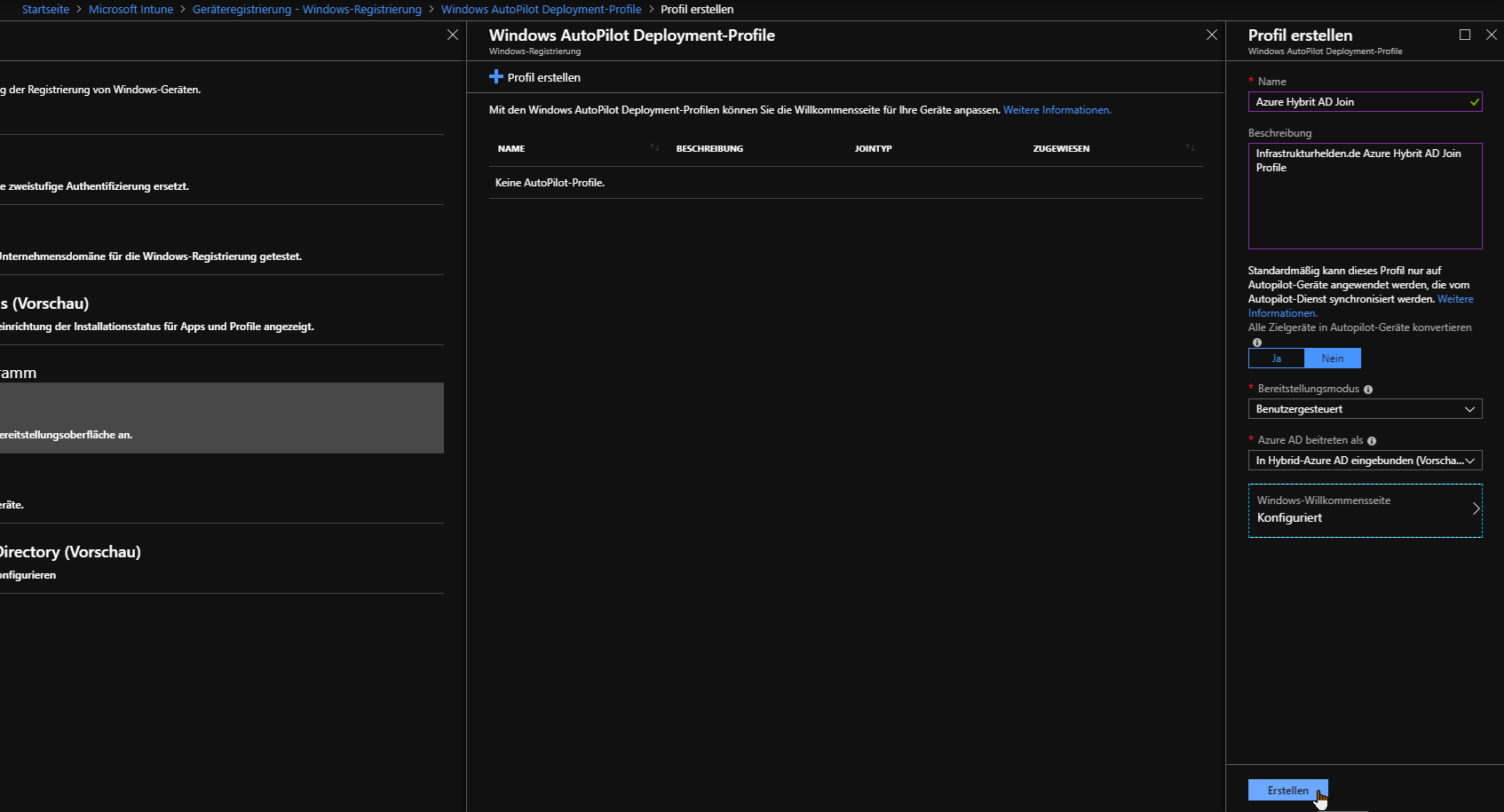Screen dimensions: 1504x812
Task: Maximize the Profil erstellen blade
Action: (x=1465, y=35)
